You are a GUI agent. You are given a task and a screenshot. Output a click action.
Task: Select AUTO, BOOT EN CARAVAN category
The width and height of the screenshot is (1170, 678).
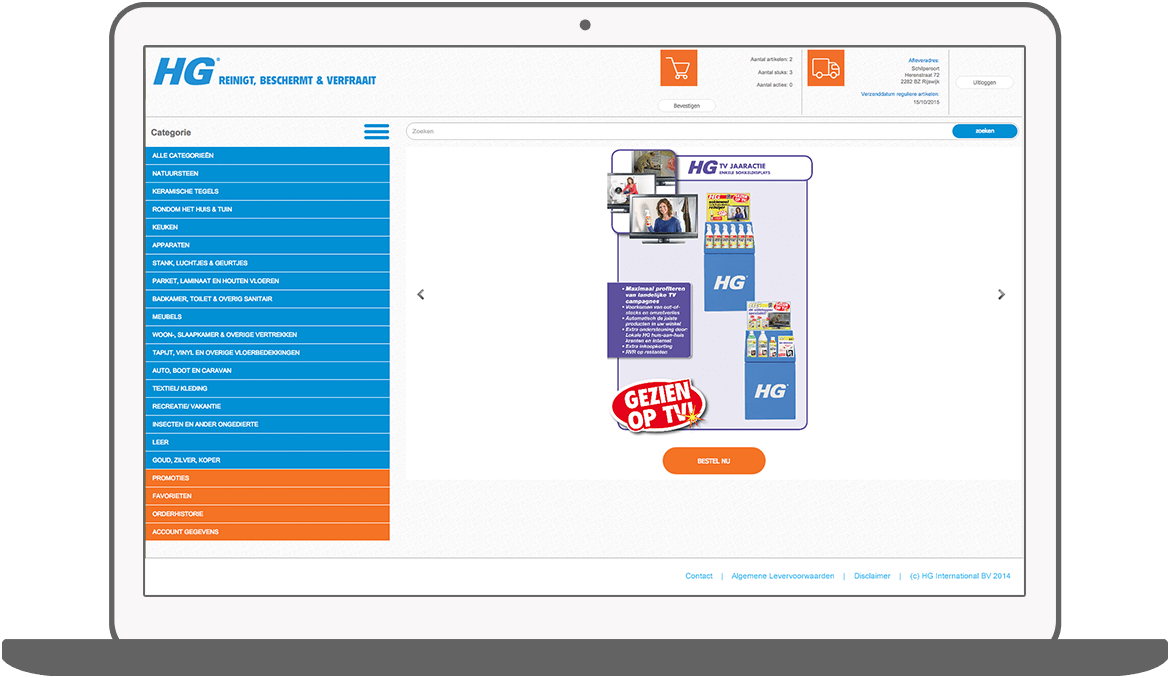(267, 371)
